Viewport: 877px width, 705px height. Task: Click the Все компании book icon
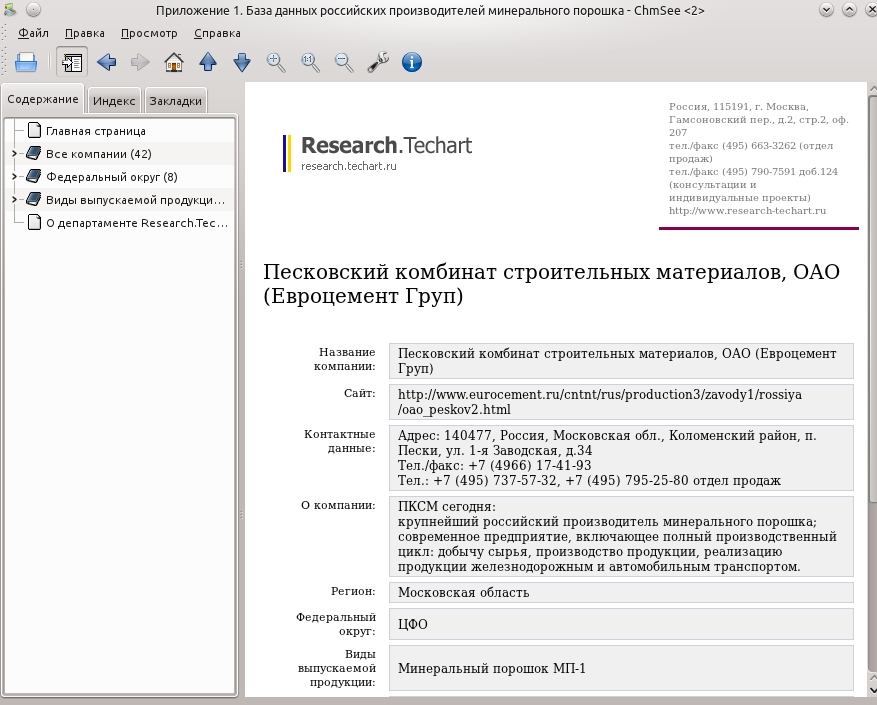click(x=34, y=153)
